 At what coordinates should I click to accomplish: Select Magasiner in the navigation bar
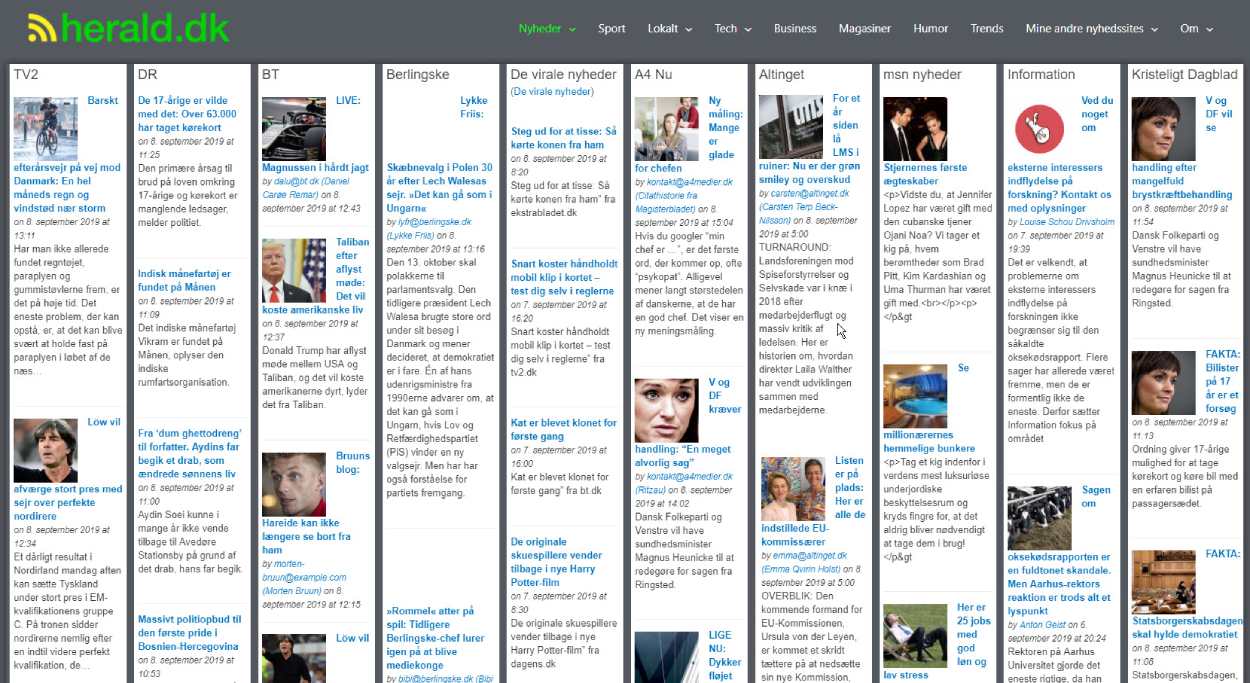(x=865, y=29)
